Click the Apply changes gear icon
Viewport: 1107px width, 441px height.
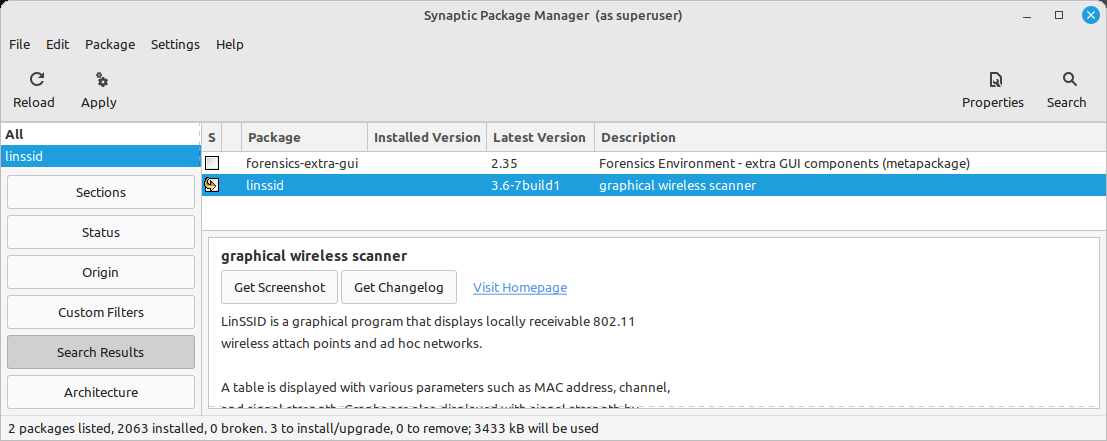[100, 80]
